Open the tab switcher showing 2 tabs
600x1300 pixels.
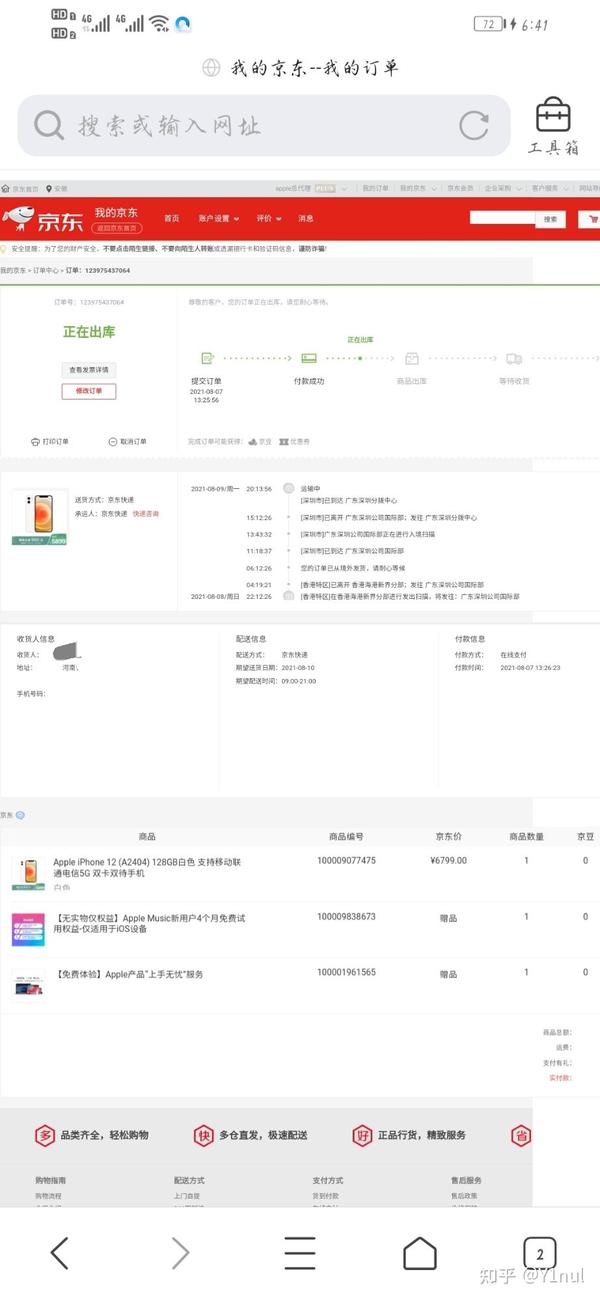coord(540,1253)
